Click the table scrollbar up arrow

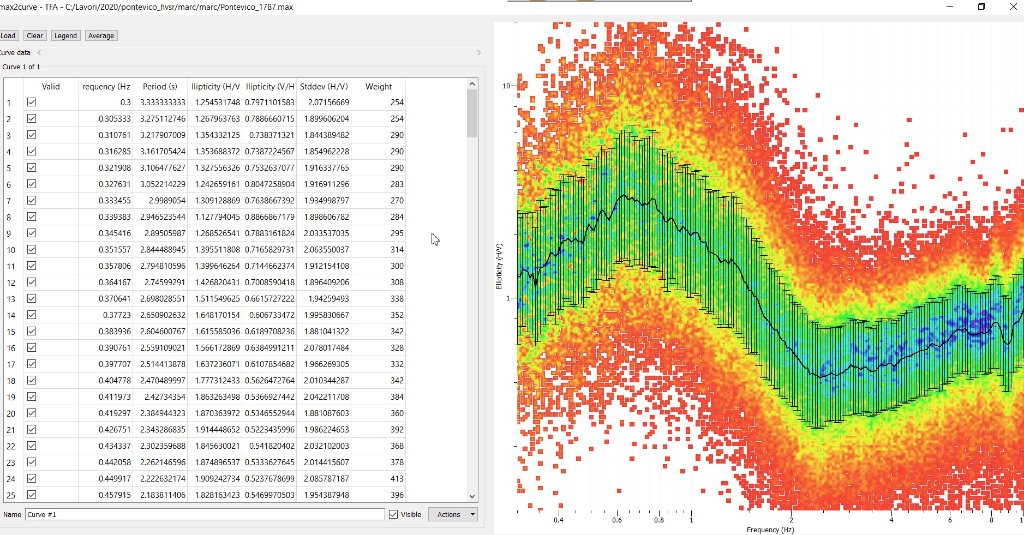[472, 85]
